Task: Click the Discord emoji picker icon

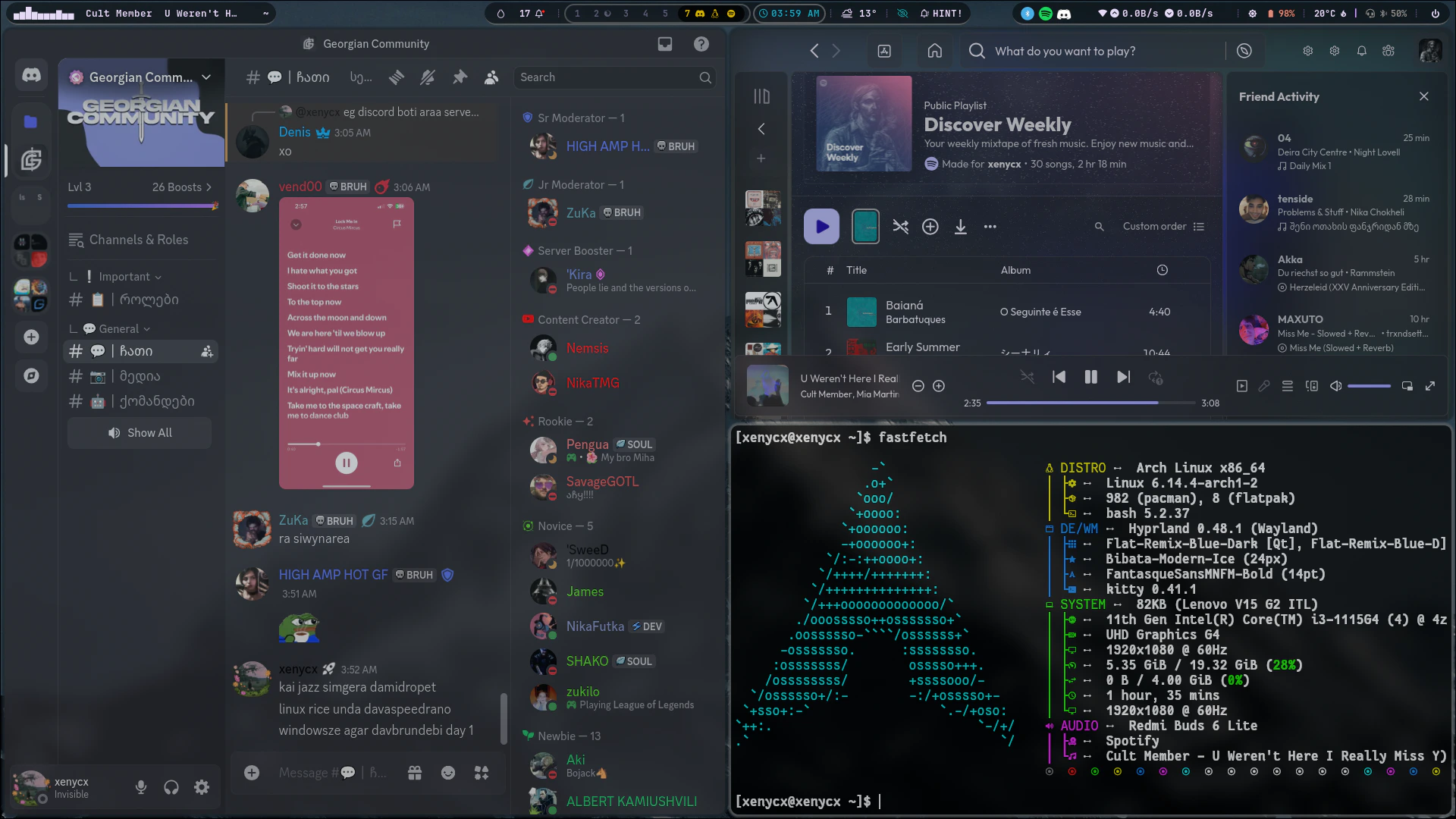Action: click(448, 773)
